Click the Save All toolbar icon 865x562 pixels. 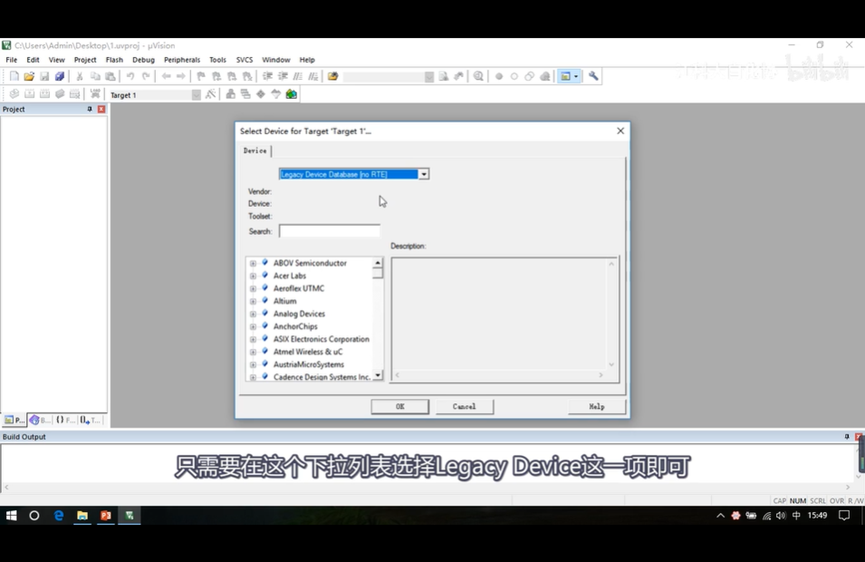pos(60,76)
